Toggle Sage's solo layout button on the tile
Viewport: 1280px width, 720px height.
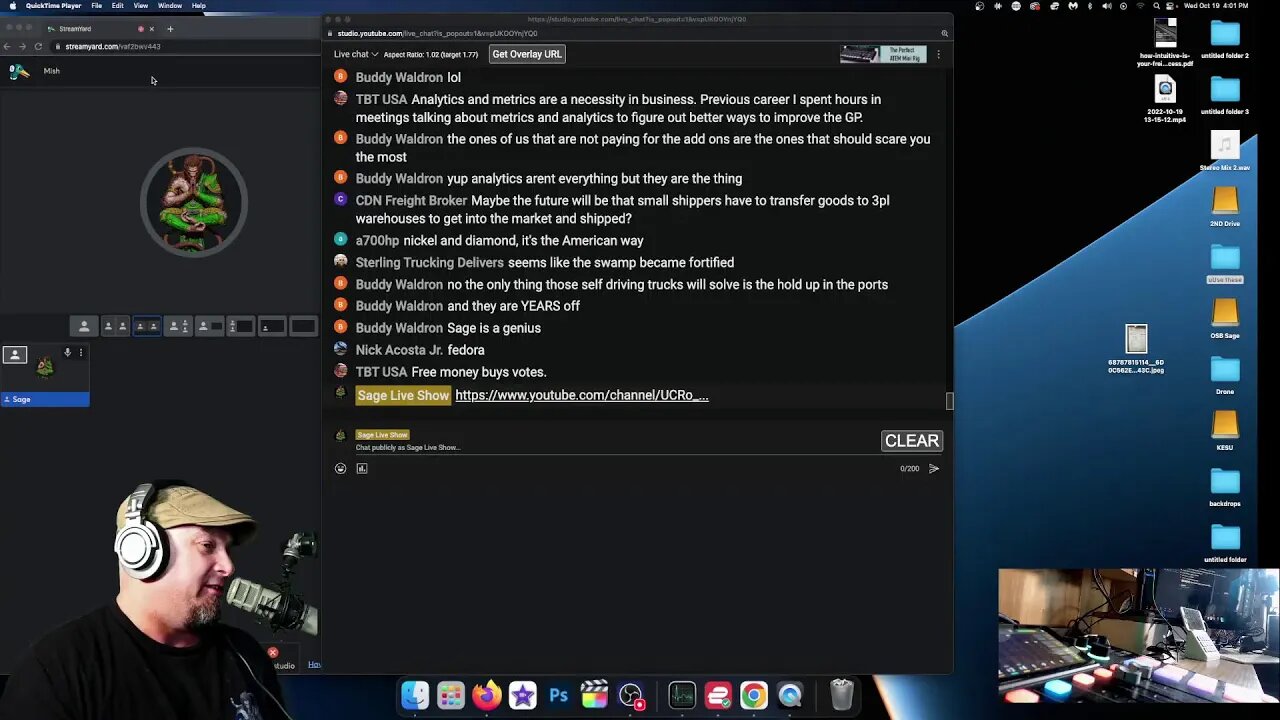tap(14, 354)
